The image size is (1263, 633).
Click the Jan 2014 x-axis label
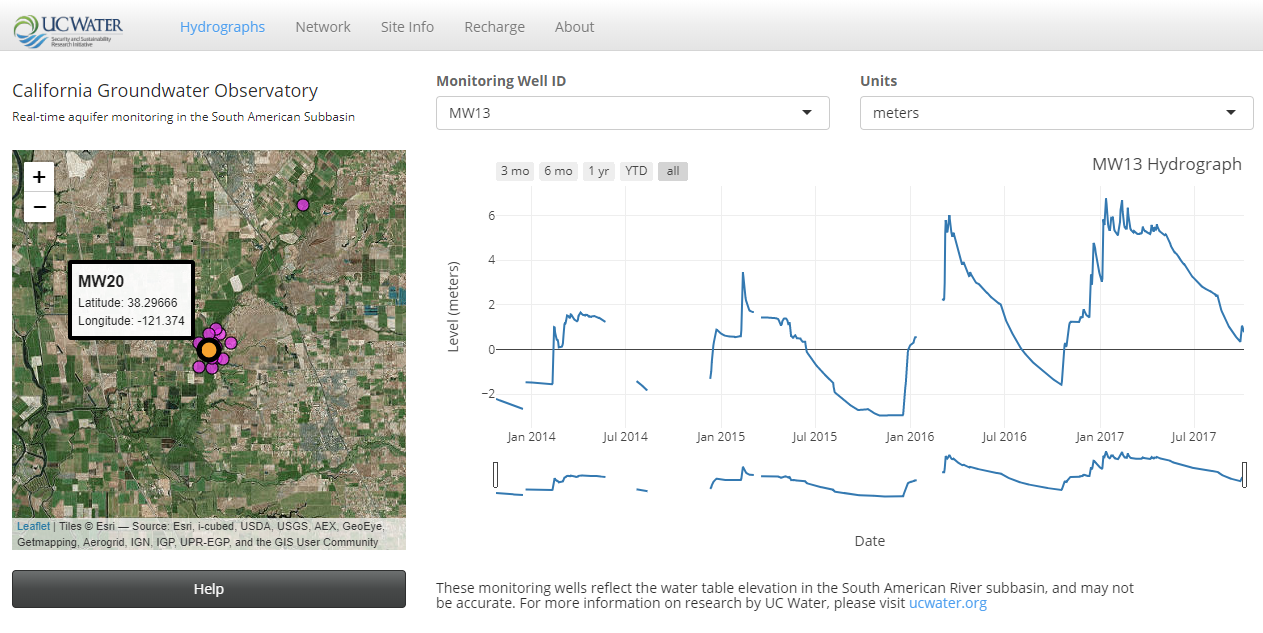coord(531,437)
